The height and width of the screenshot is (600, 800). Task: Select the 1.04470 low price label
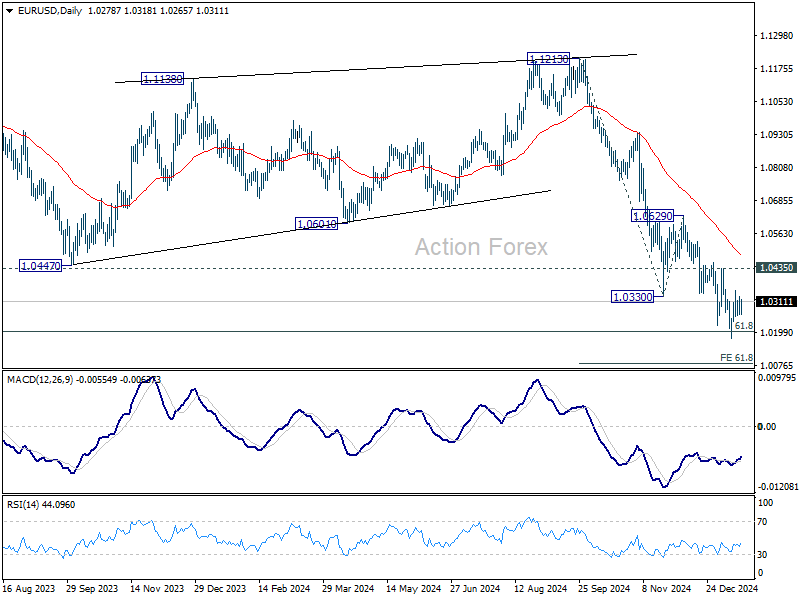[x=40, y=265]
